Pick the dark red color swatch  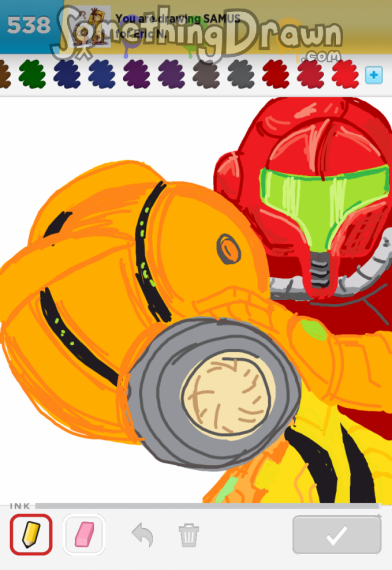click(x=276, y=74)
